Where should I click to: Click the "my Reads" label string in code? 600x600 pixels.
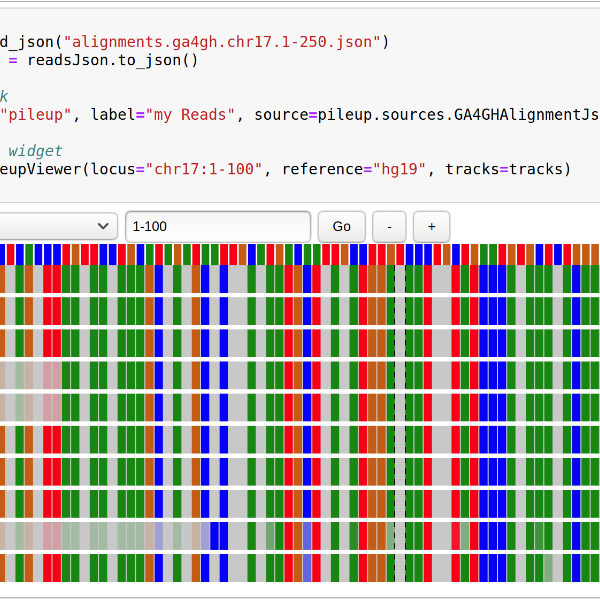click(193, 115)
